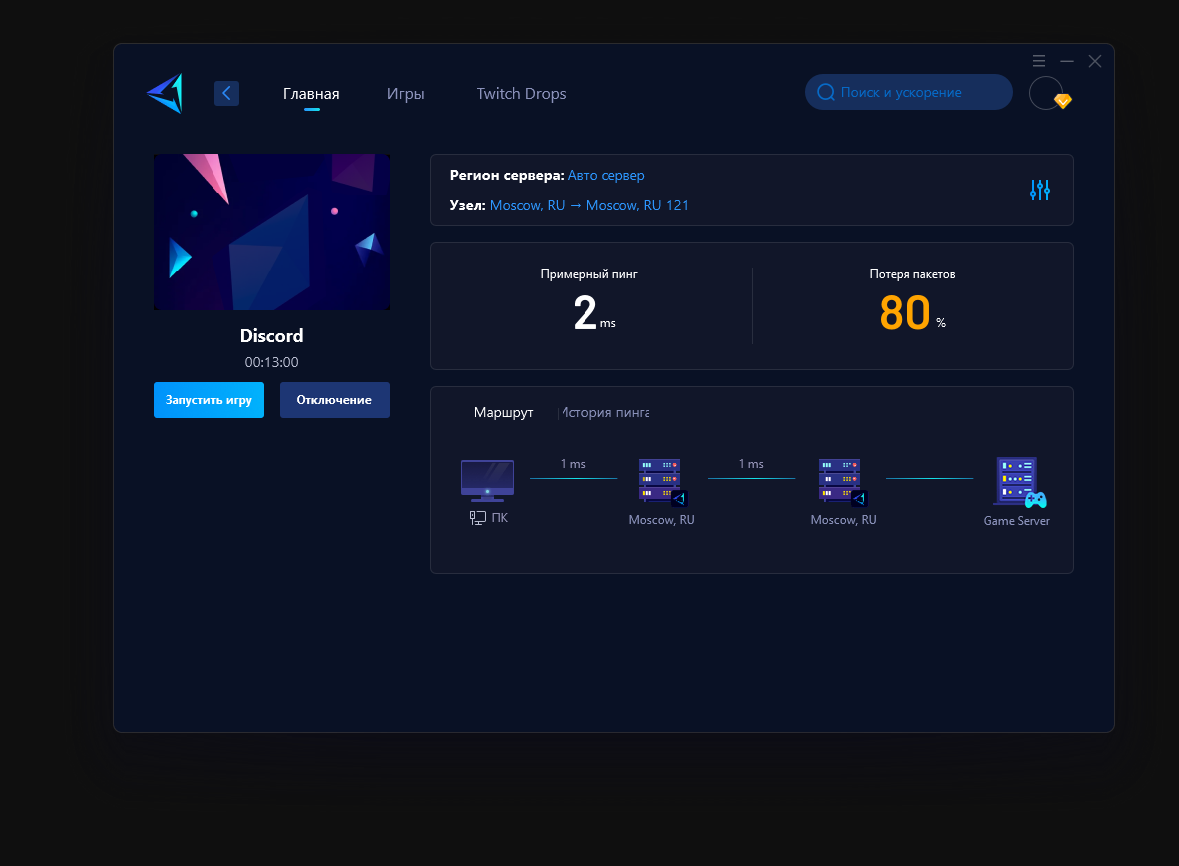Image resolution: width=1179 pixels, height=866 pixels.
Task: Click the 00:13:00 timer text
Action: point(271,362)
